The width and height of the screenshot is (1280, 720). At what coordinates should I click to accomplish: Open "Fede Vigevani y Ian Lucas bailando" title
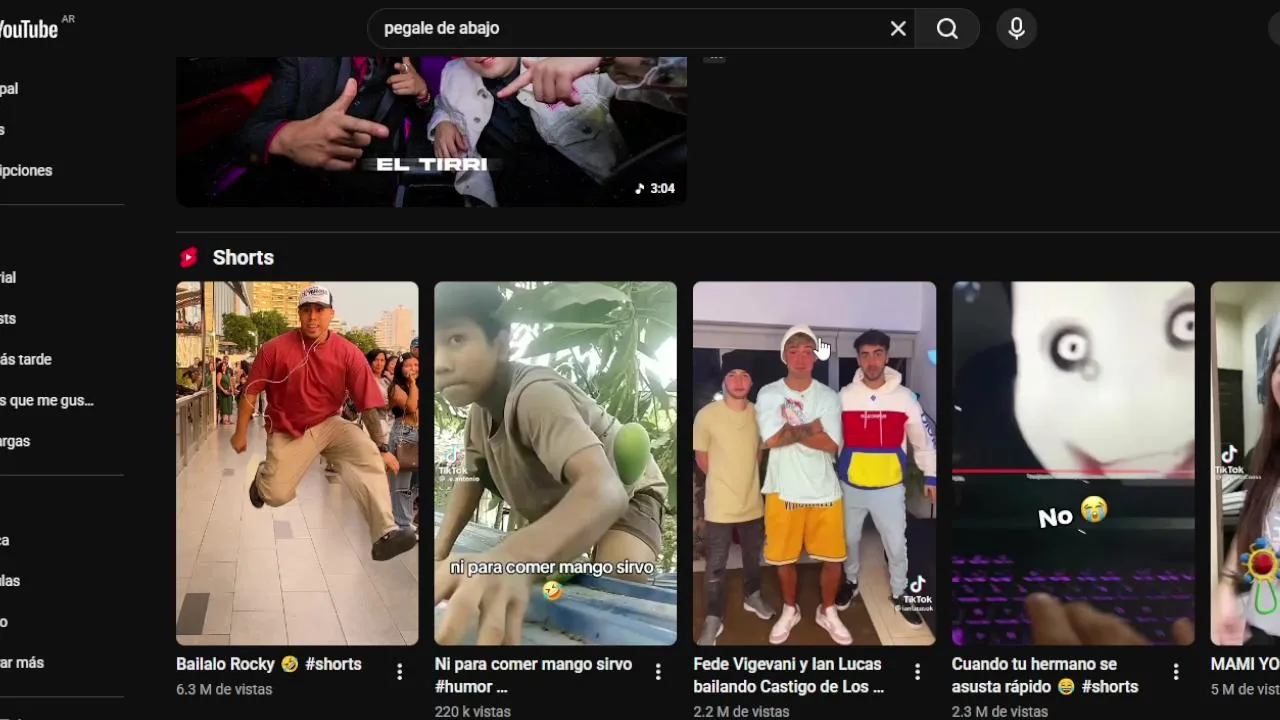coord(789,675)
